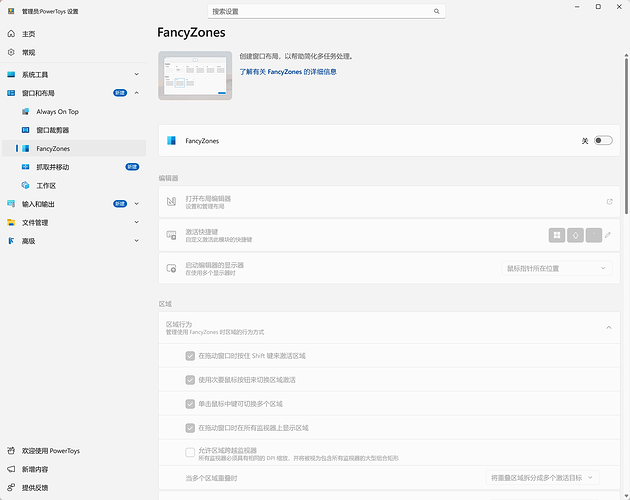Image resolution: width=630 pixels, height=500 pixels.
Task: Enable 允许区域跨越监视器 checkbox
Action: click(x=190, y=453)
